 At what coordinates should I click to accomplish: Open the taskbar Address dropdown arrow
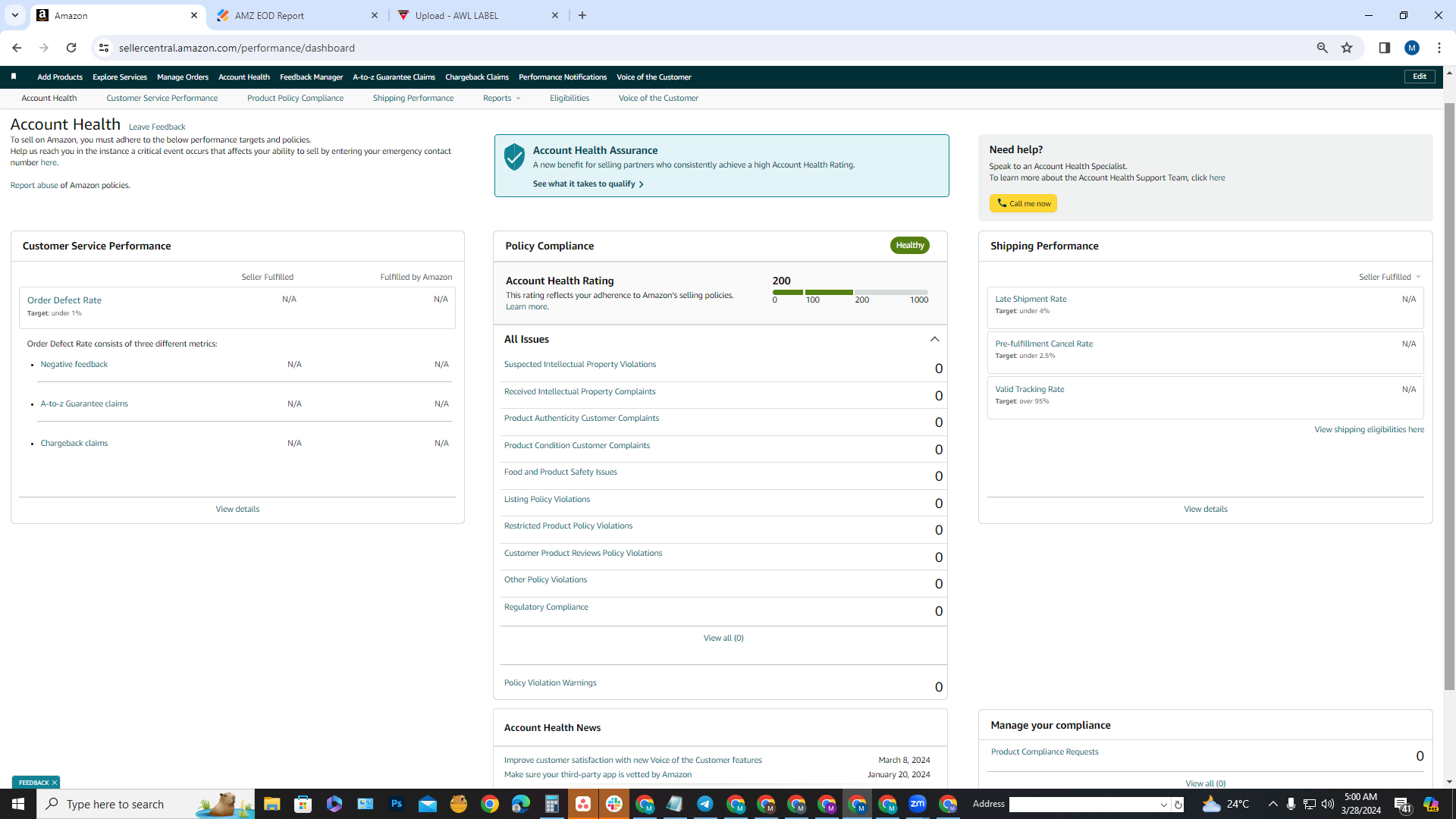[x=1164, y=805]
